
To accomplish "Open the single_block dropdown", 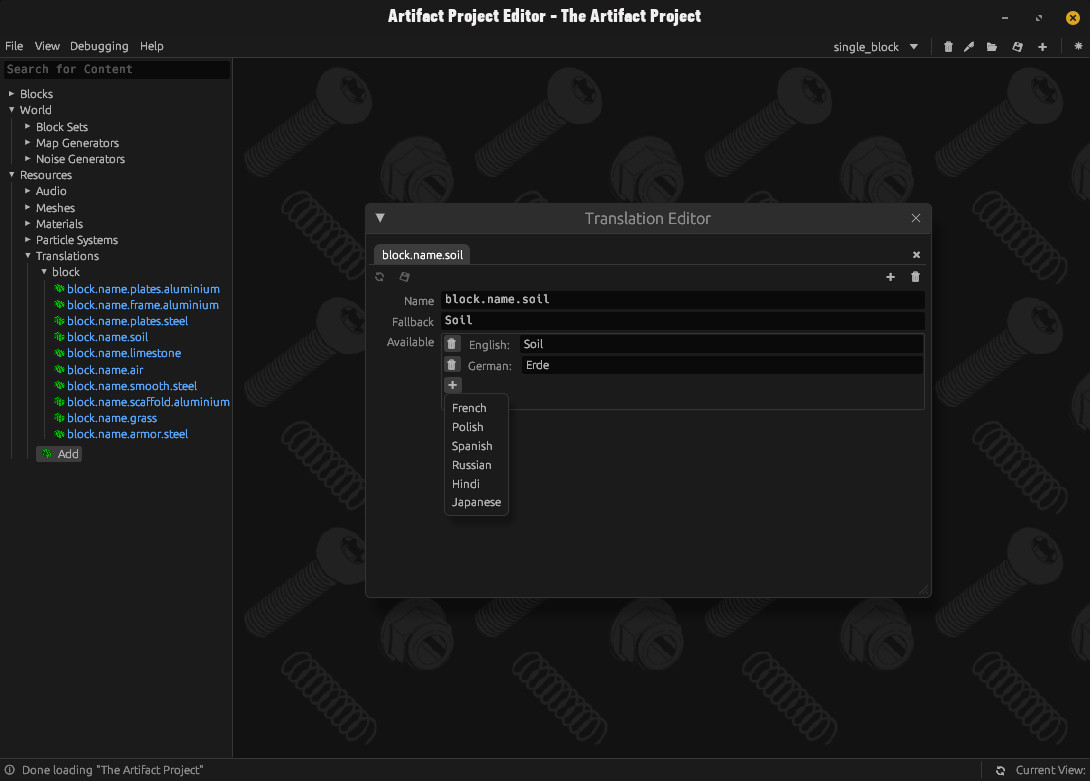I will point(876,47).
